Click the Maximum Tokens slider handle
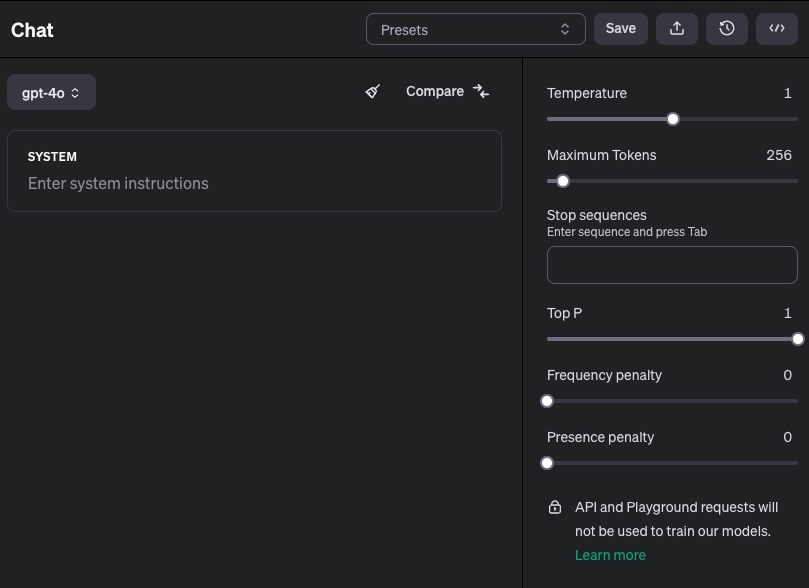Viewport: 809px width, 588px height. [x=563, y=181]
